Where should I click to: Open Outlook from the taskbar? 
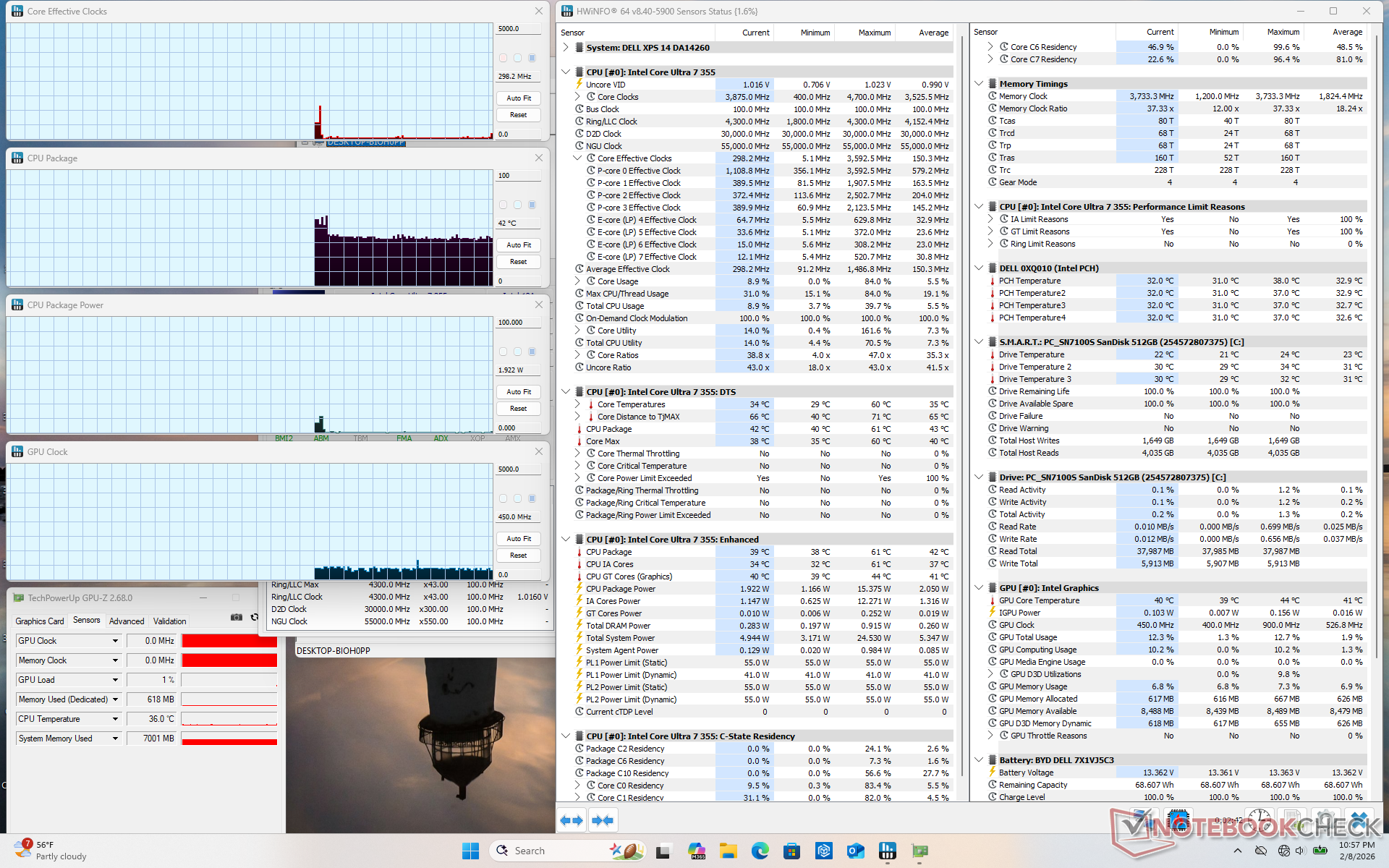[855, 851]
